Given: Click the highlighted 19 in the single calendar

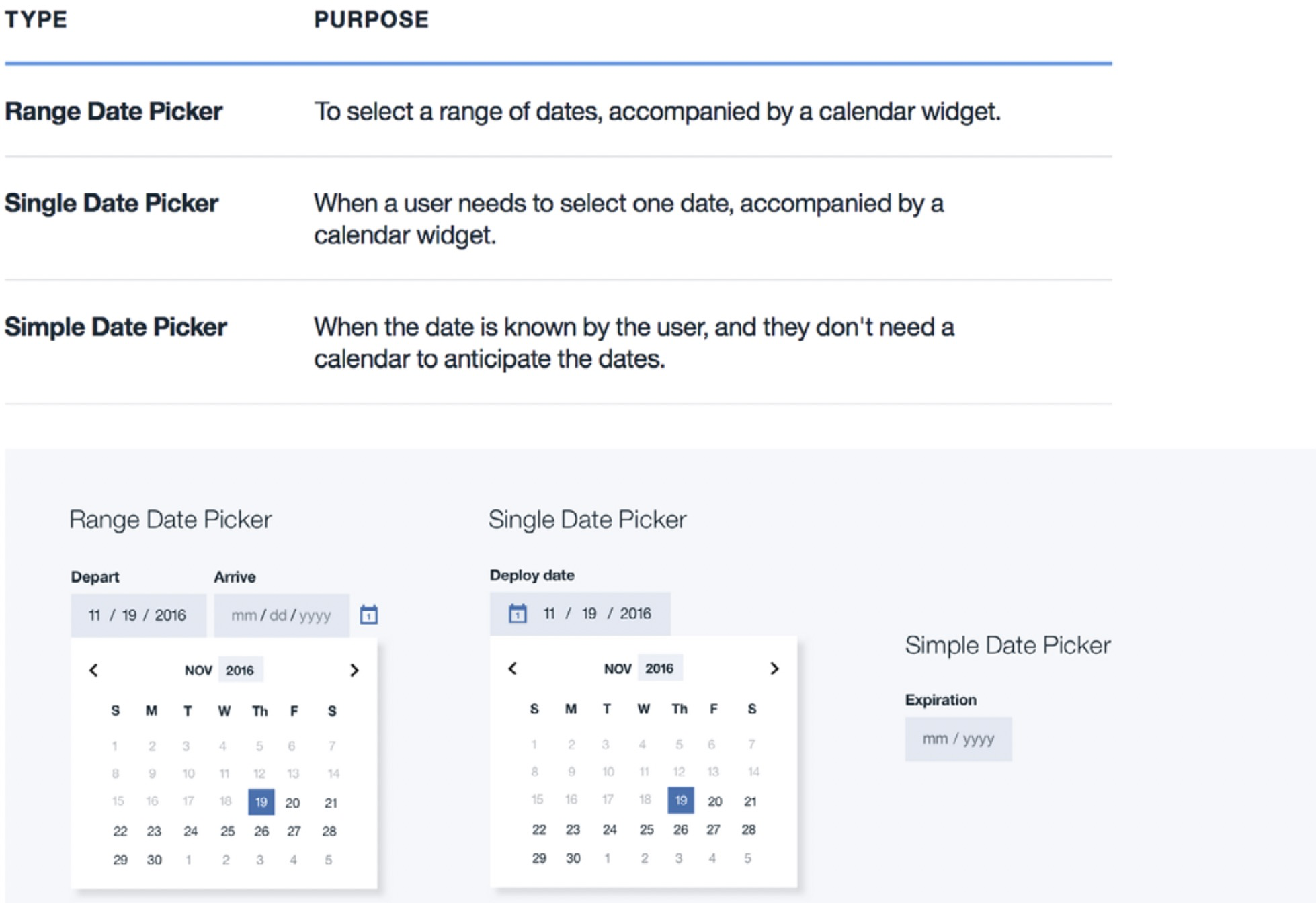Looking at the screenshot, I should coord(681,800).
